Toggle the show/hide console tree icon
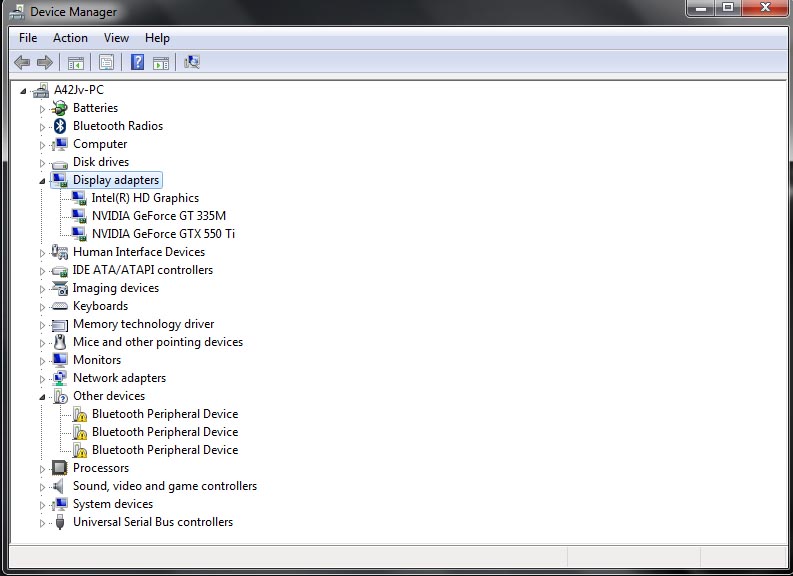This screenshot has height=576, width=793. (76, 63)
